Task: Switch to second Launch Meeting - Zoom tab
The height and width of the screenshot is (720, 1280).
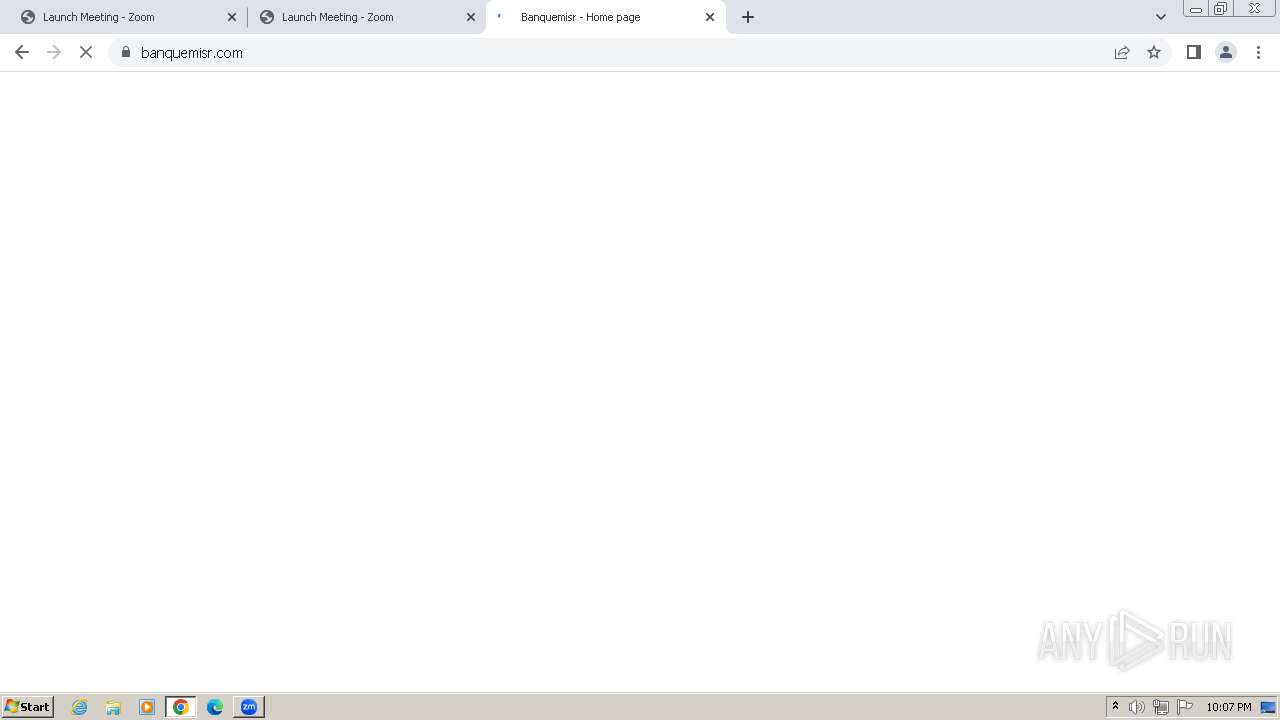Action: (366, 17)
